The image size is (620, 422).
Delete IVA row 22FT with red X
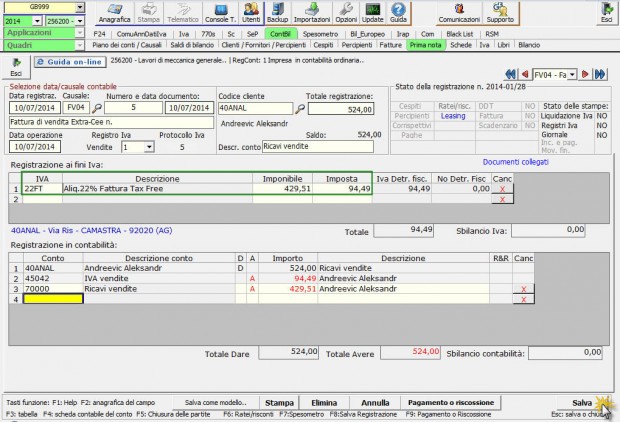point(502,189)
